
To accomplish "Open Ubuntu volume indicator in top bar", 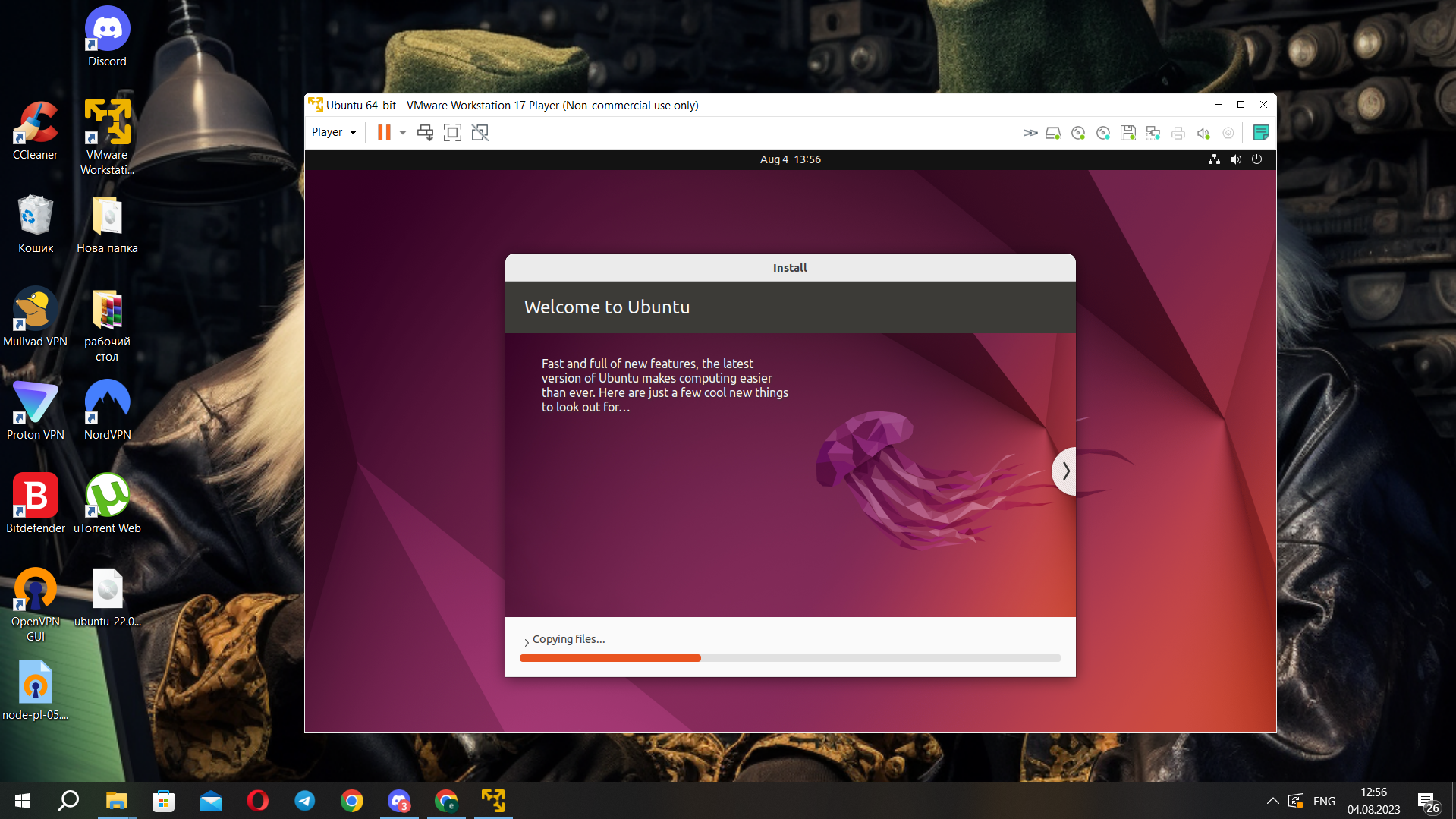I will (1236, 159).
